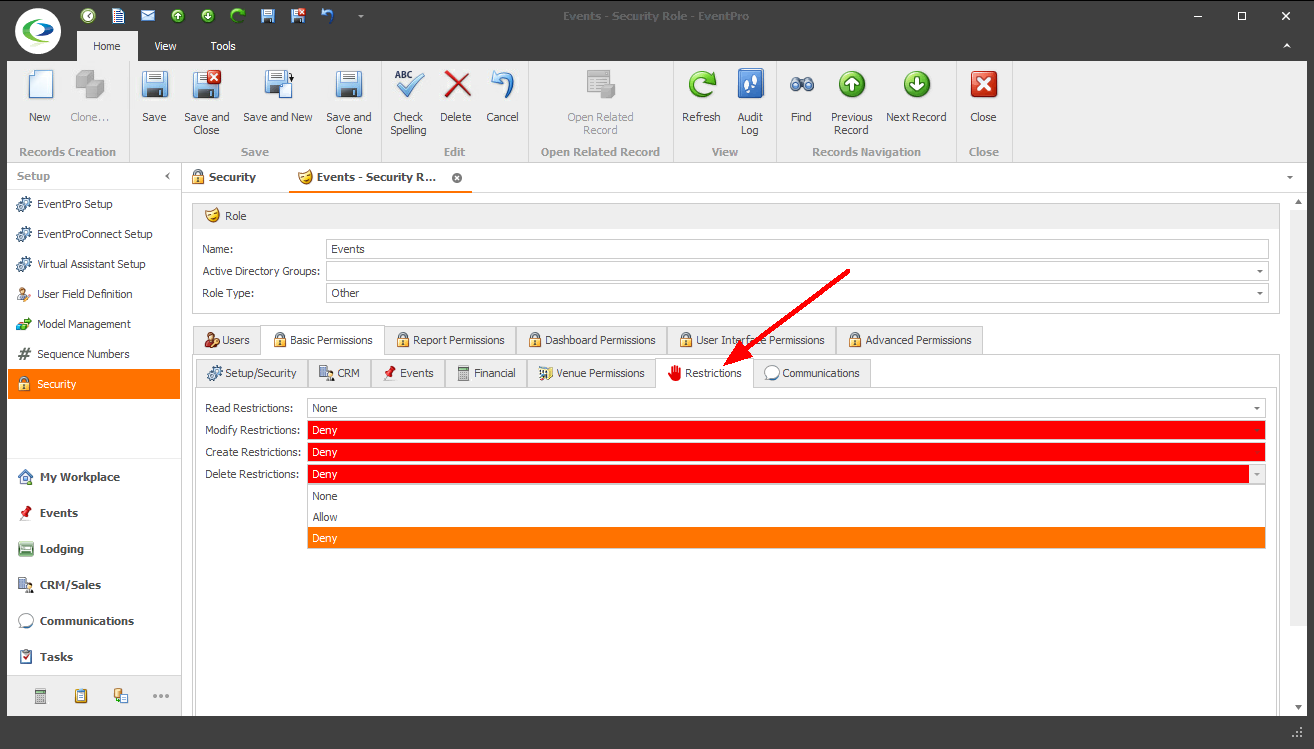Screen dimensions: 1314x749
Task: Open the Communications navigation group
Action: [94, 621]
